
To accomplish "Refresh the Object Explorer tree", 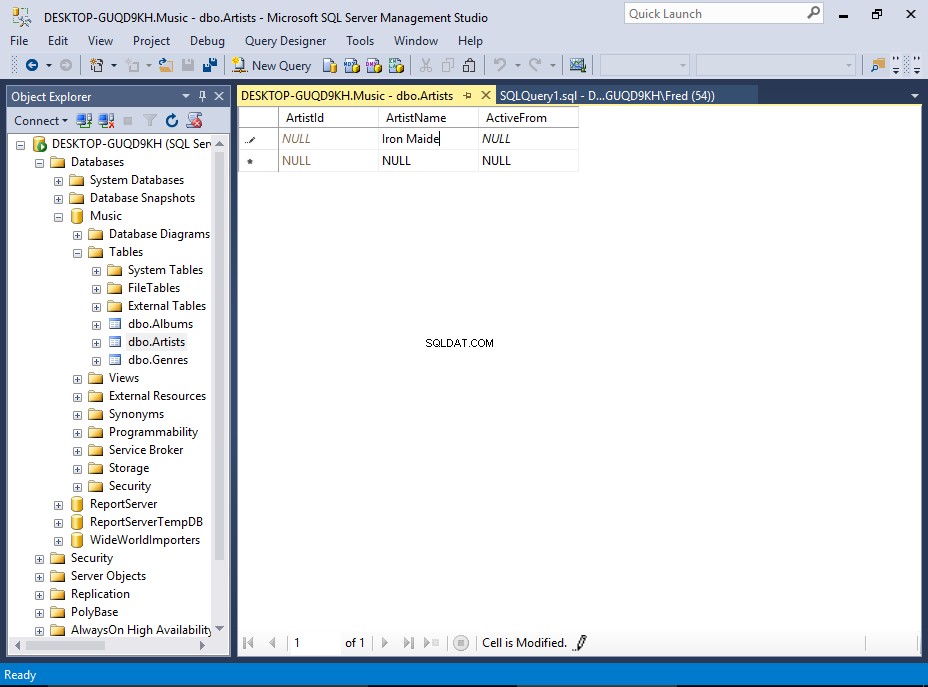I will tap(172, 121).
